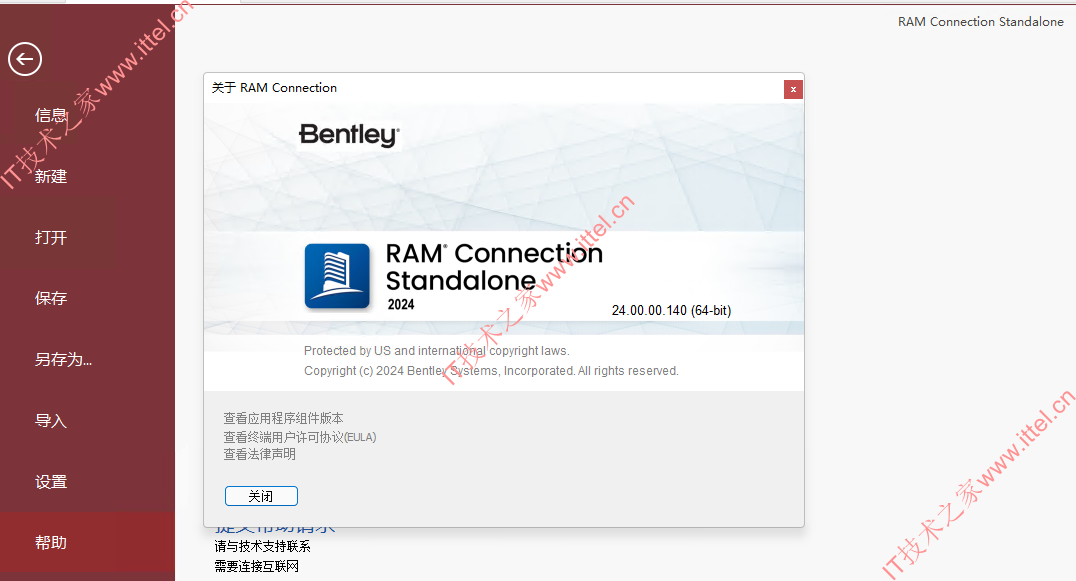Open 查看法律声明 legal notice link
Screen dimensions: 1076x581
259,454
